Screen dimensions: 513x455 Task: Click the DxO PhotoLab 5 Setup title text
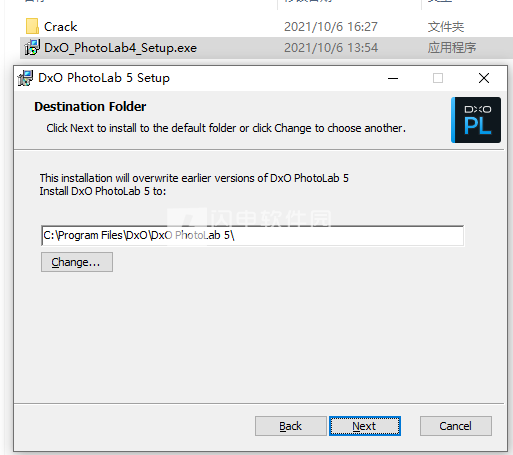pyautogui.click(x=104, y=78)
